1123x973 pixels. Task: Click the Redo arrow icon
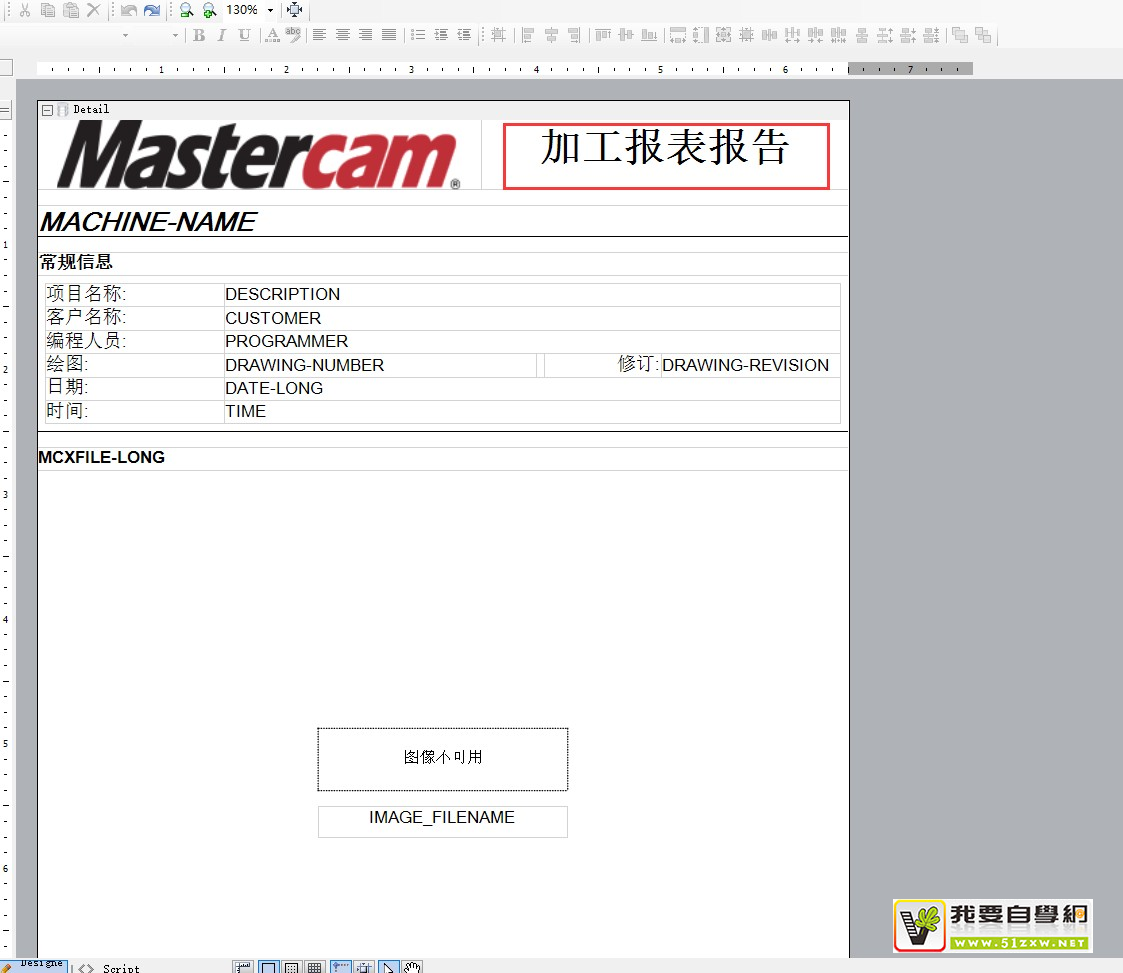pos(151,10)
